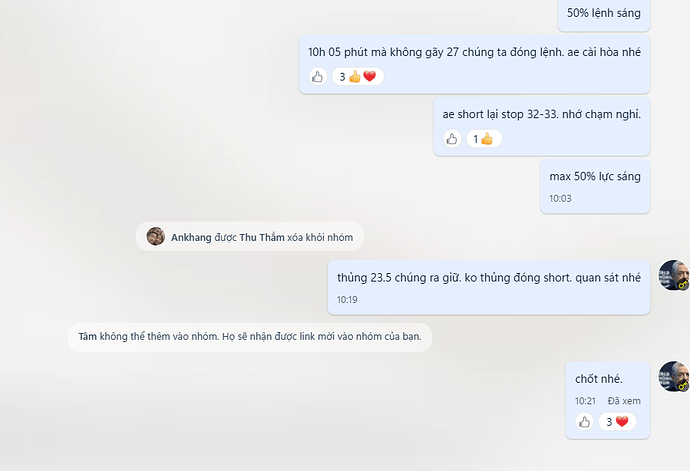
Task: Click the "Tâm" name in group notice
Action: [x=88, y=336]
